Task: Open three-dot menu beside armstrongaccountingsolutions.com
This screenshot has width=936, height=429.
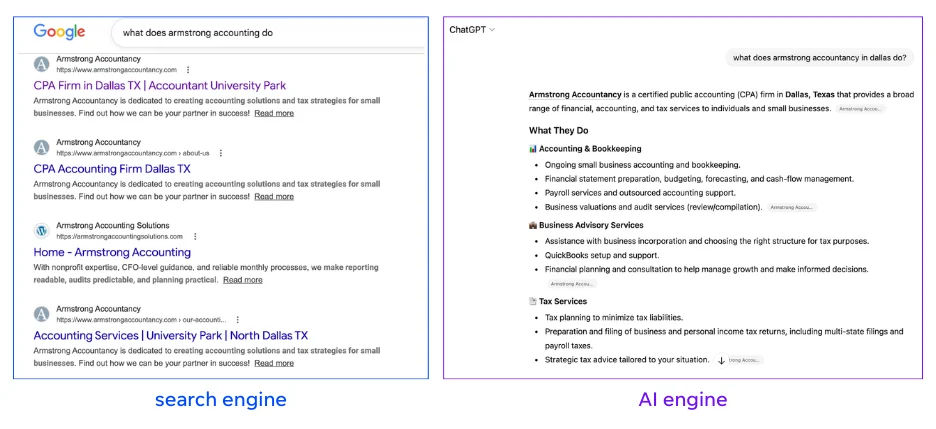Action: (x=195, y=237)
